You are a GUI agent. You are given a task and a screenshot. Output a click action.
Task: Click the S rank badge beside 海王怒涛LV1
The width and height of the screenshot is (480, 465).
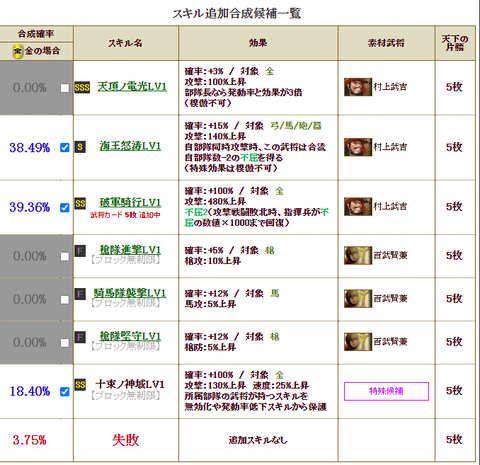[x=80, y=147]
